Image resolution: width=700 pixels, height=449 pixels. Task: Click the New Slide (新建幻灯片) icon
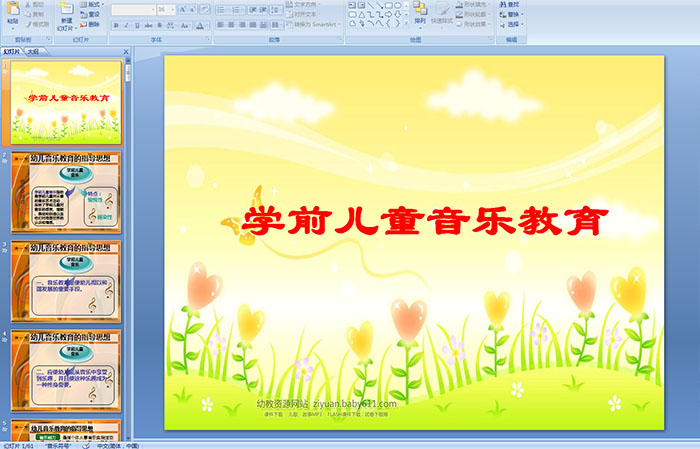pyautogui.click(x=67, y=9)
